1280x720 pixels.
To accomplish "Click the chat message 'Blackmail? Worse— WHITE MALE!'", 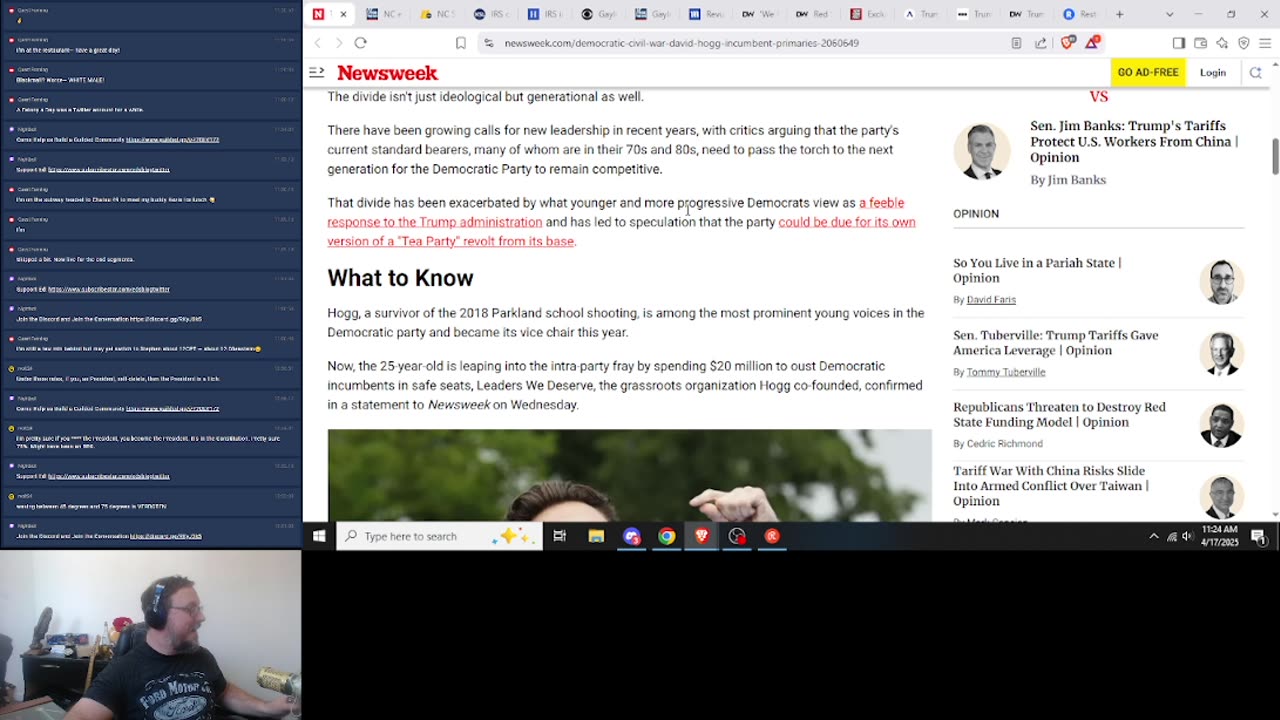I will (60, 80).
